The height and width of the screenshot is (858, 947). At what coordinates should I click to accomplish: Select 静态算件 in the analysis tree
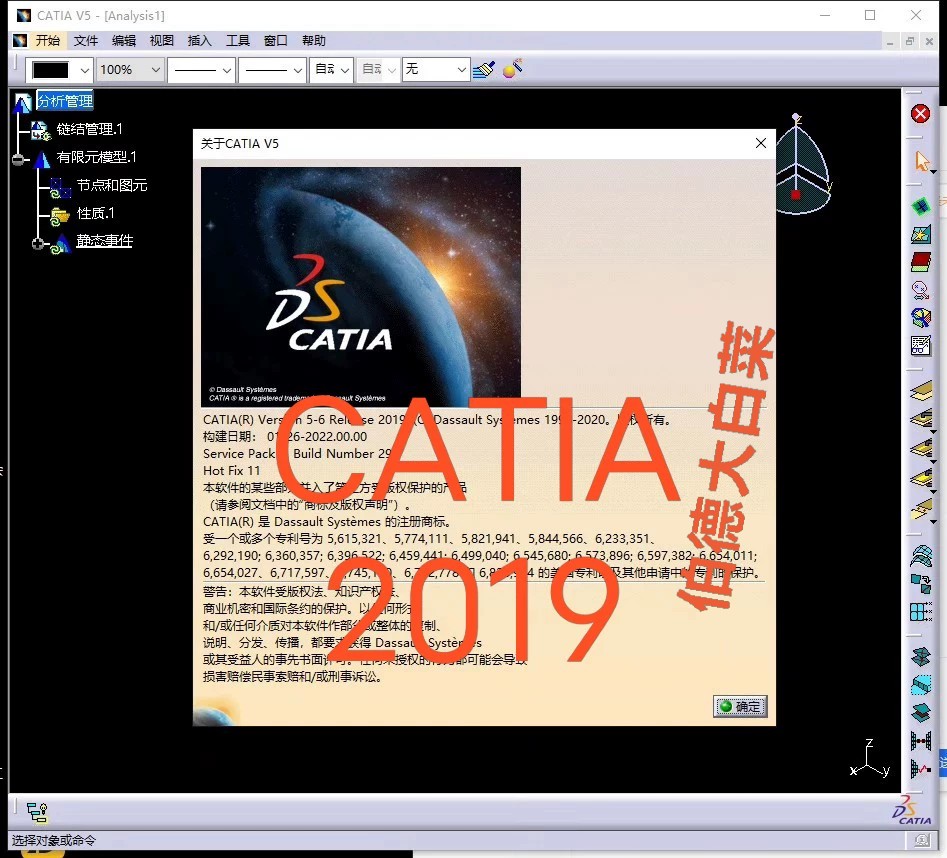[104, 240]
